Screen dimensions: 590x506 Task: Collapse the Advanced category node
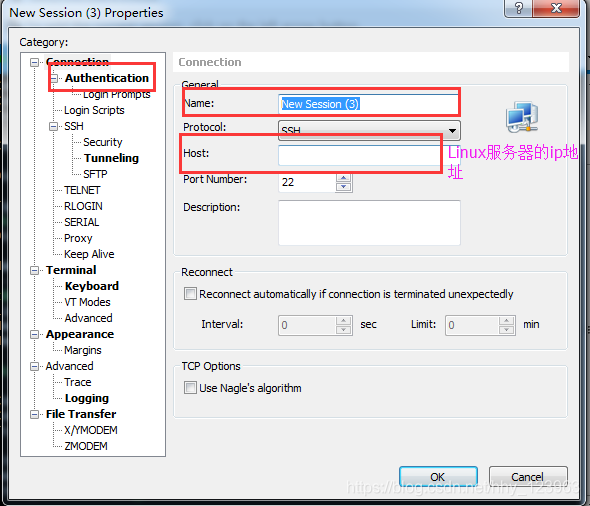coord(34,366)
